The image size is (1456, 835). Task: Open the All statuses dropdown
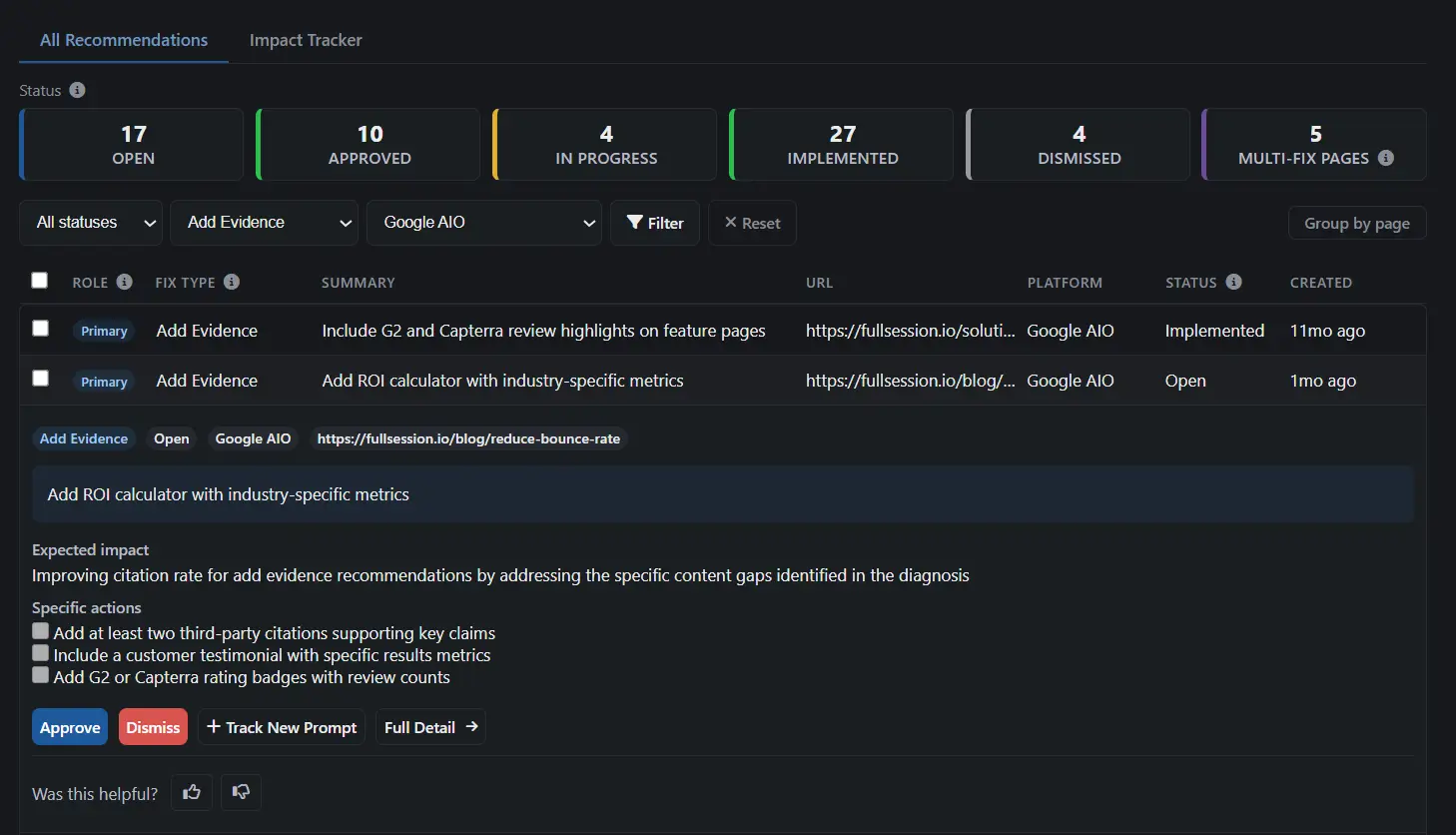[x=91, y=223]
